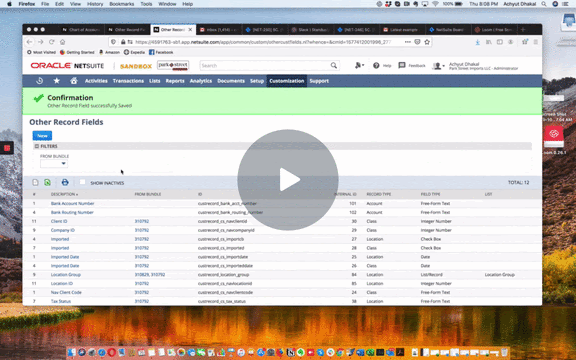
Task: Open the From Bundle dropdown
Action: 54,163
